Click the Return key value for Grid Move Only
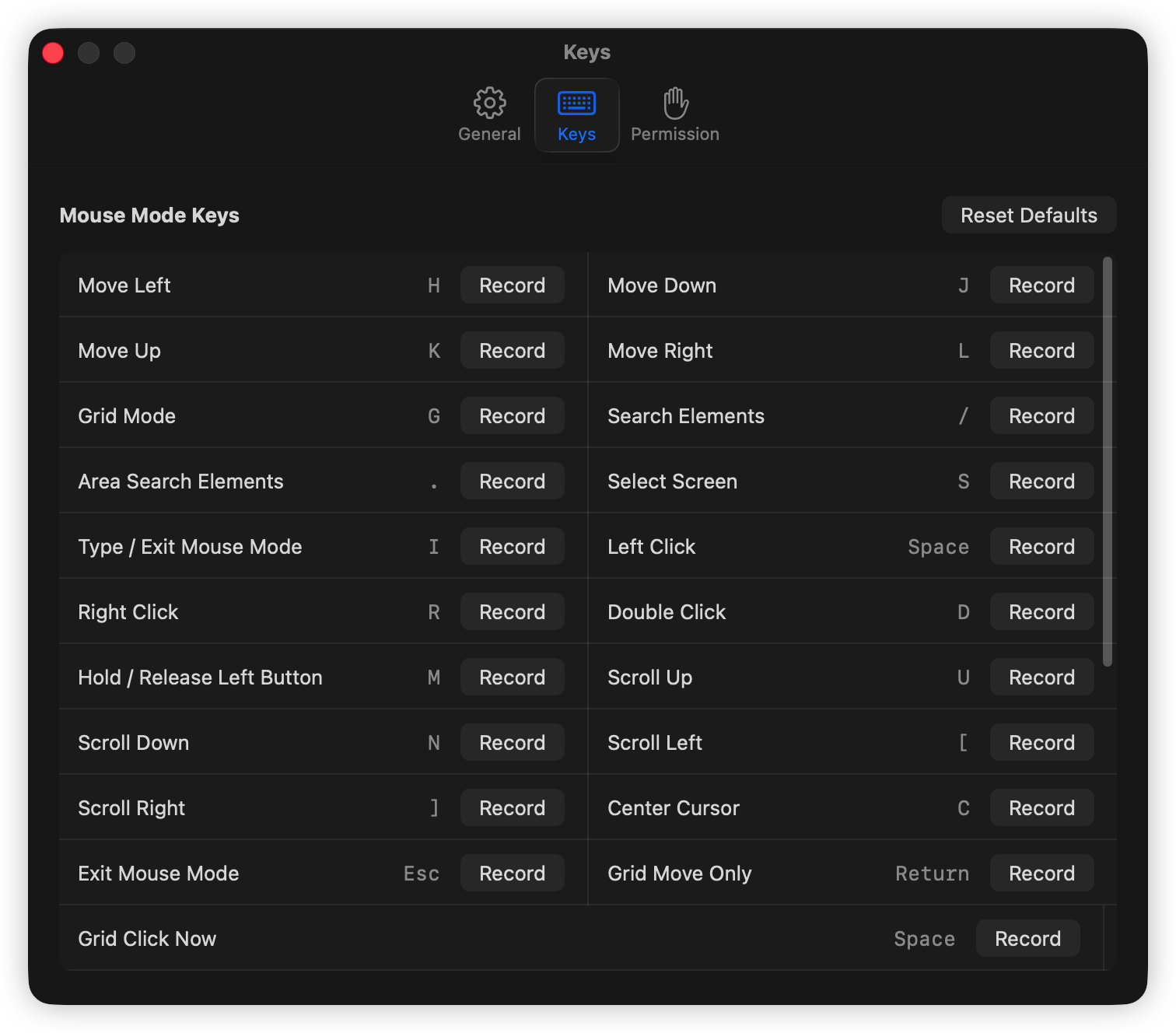1176x1033 pixels. [x=932, y=874]
